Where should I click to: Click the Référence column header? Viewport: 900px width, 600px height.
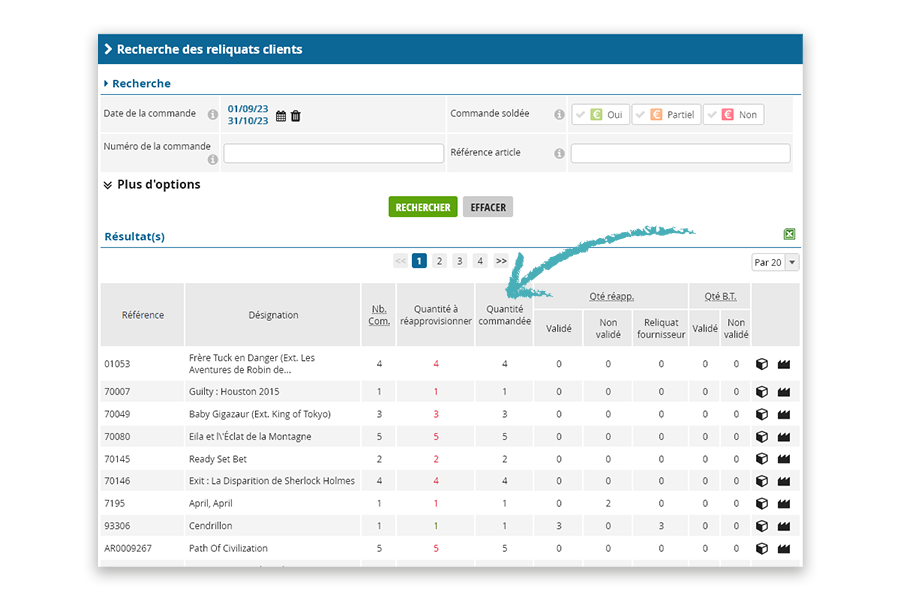tap(143, 315)
